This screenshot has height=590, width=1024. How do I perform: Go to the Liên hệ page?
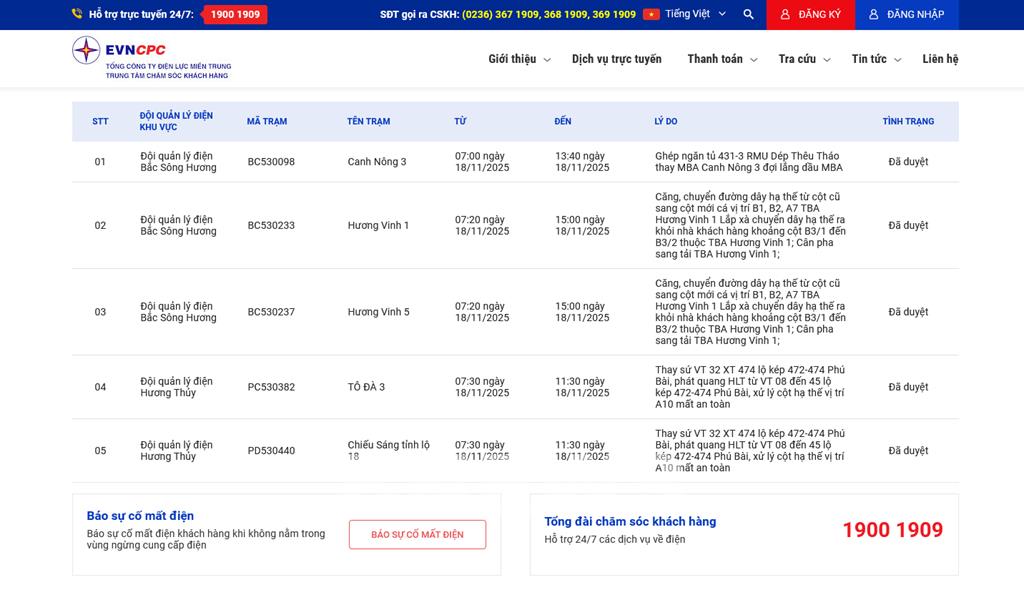tap(940, 59)
